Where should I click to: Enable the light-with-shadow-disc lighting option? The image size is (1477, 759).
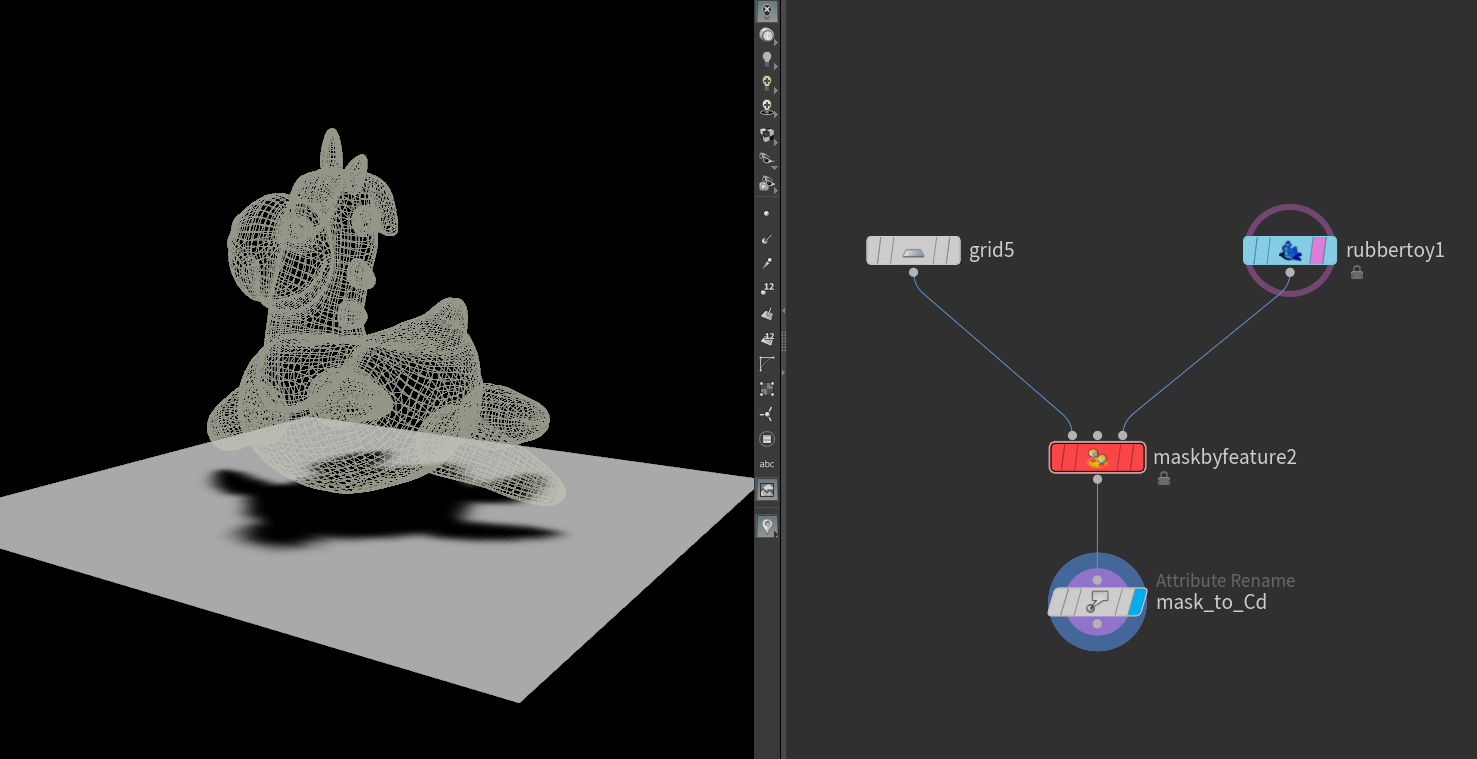click(767, 107)
